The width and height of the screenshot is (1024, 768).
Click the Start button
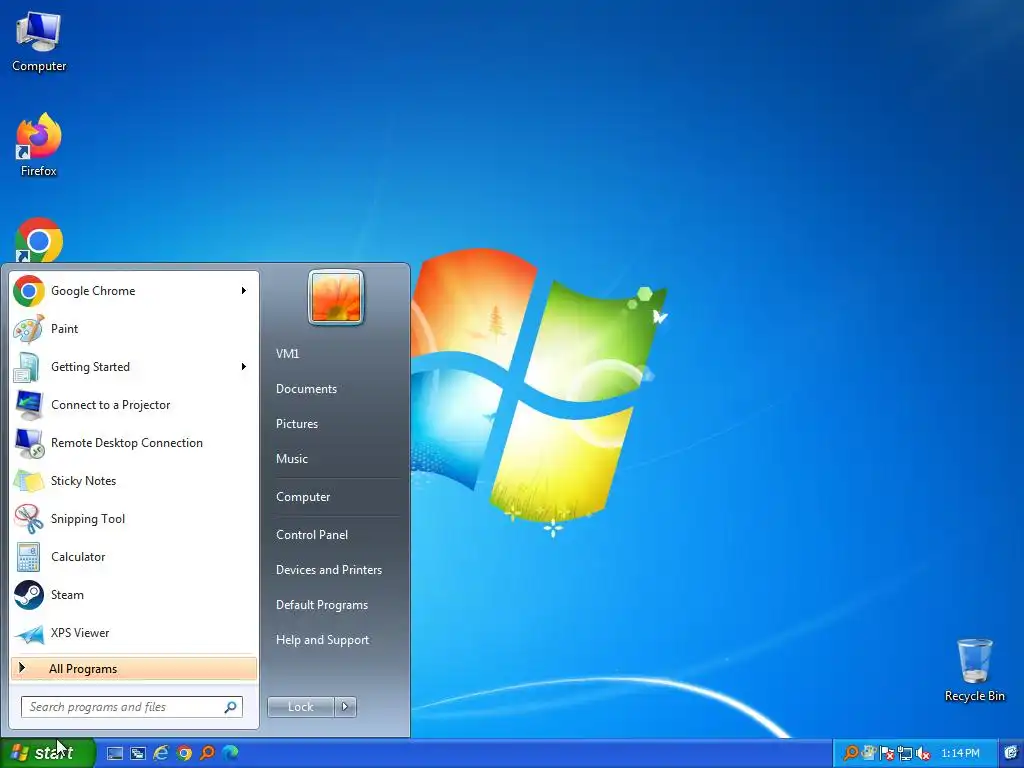pyautogui.click(x=47, y=753)
